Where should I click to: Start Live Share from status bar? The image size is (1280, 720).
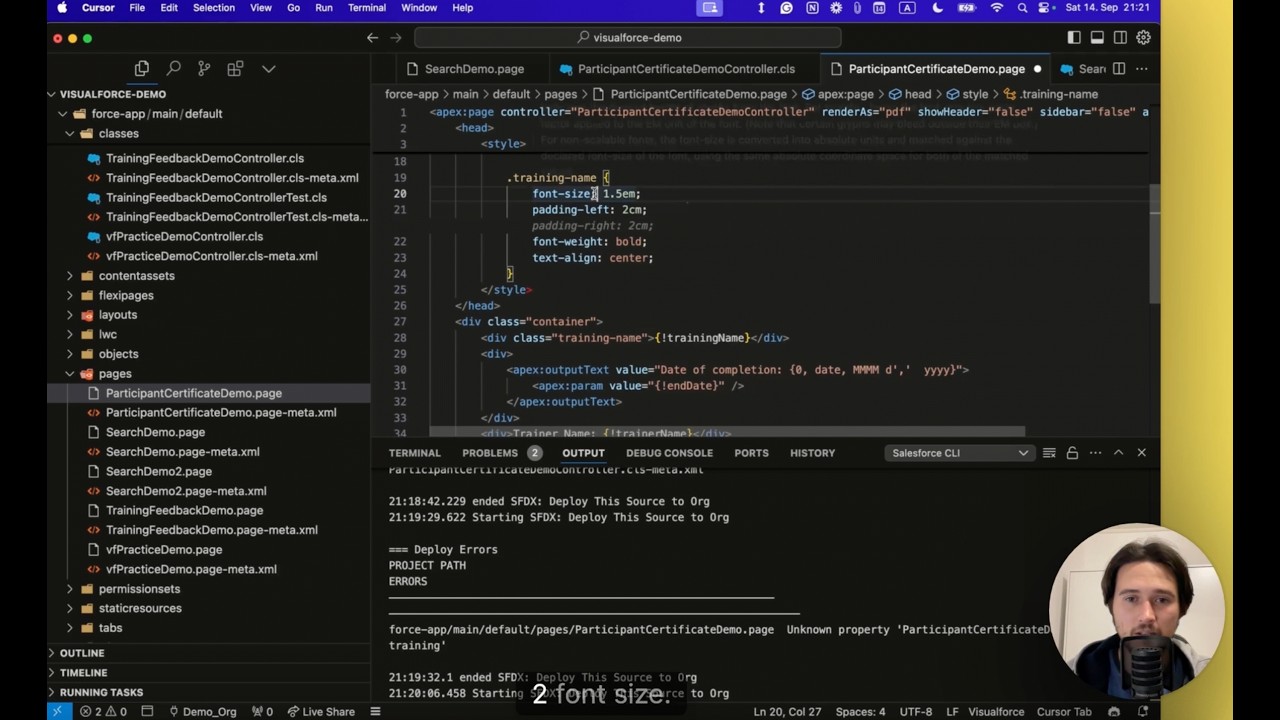tap(321, 712)
